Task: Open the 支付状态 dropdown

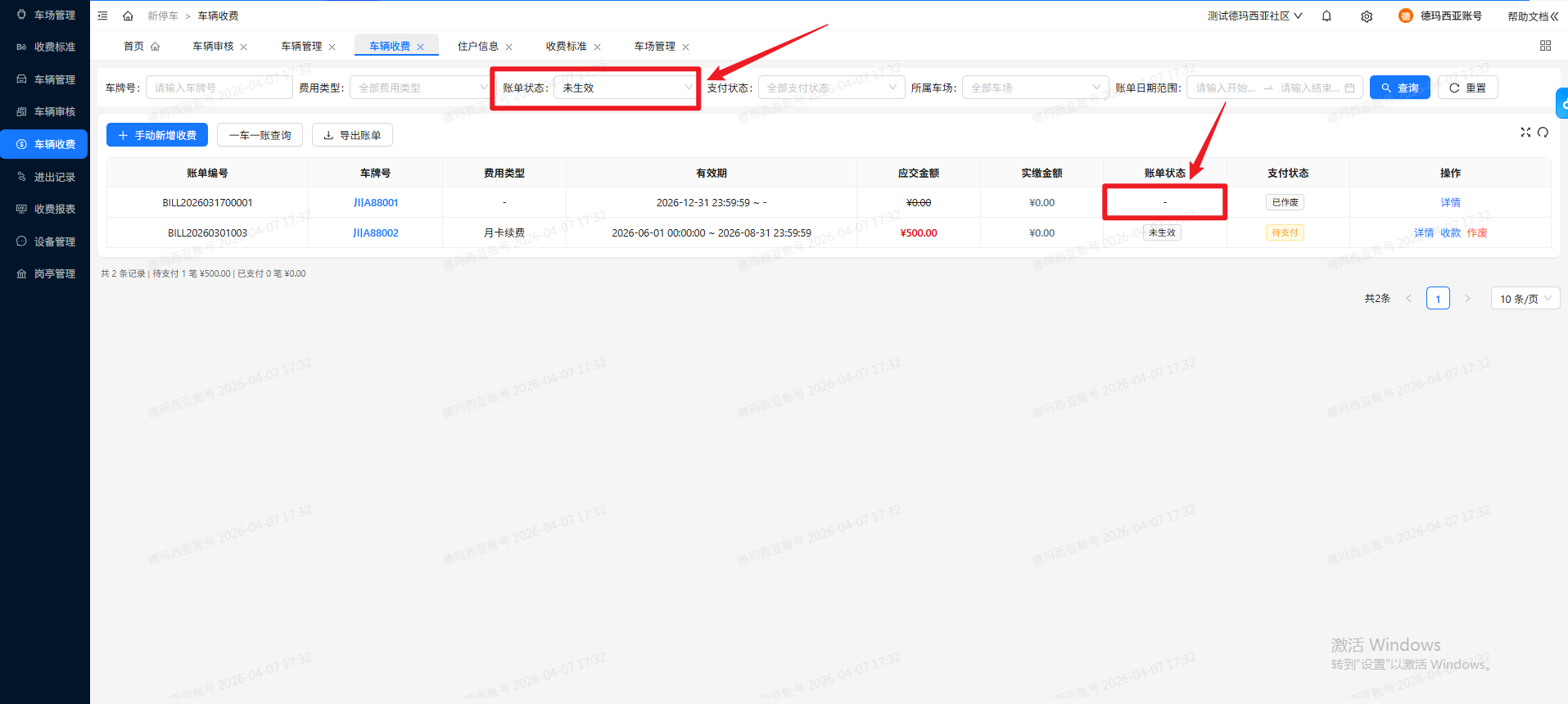Action: [830, 88]
